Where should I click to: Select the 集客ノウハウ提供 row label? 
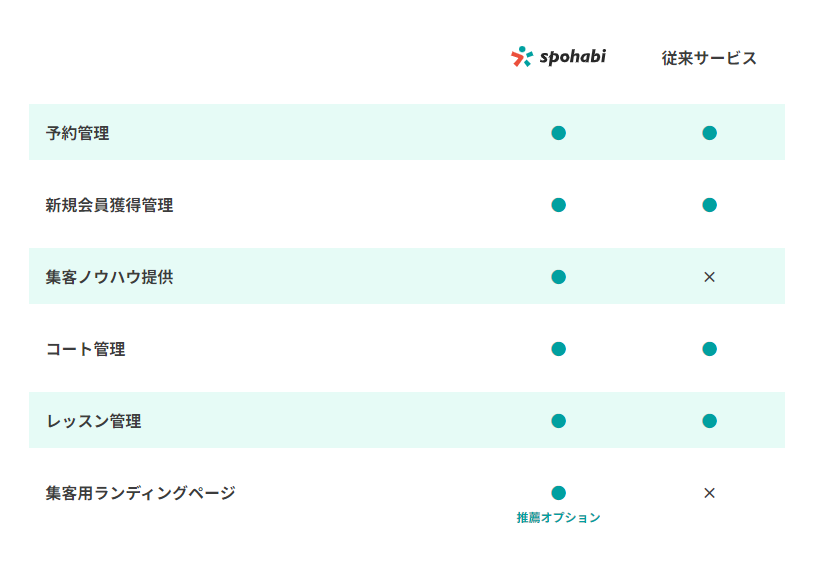pyautogui.click(x=109, y=277)
